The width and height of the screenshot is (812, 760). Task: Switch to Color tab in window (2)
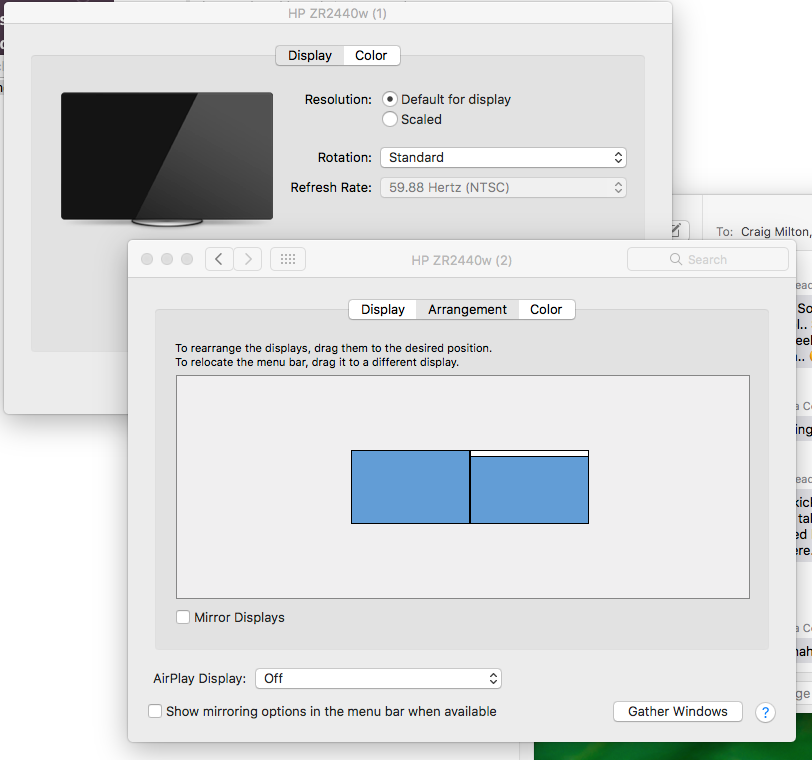(546, 310)
